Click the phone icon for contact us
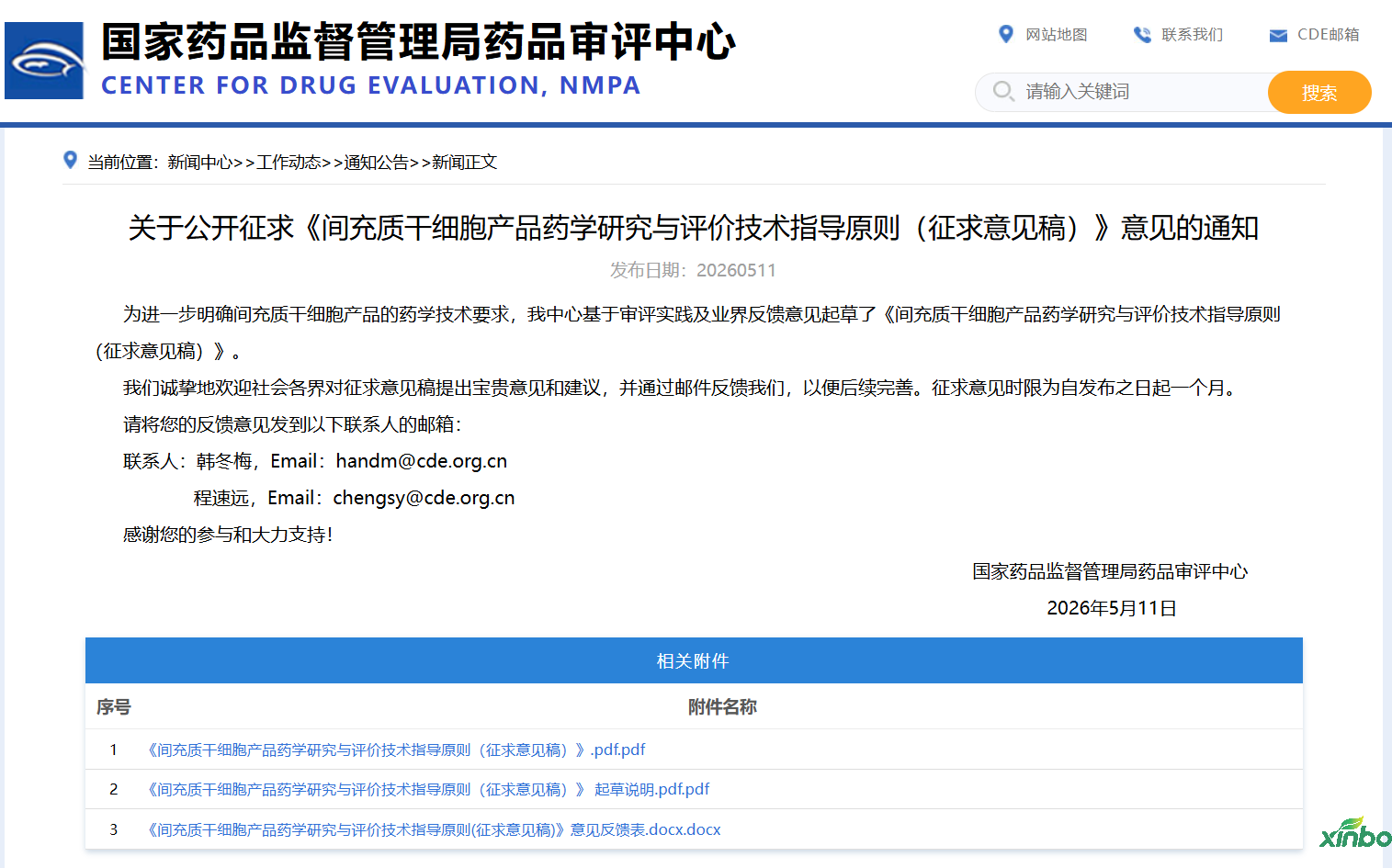 [1142, 34]
